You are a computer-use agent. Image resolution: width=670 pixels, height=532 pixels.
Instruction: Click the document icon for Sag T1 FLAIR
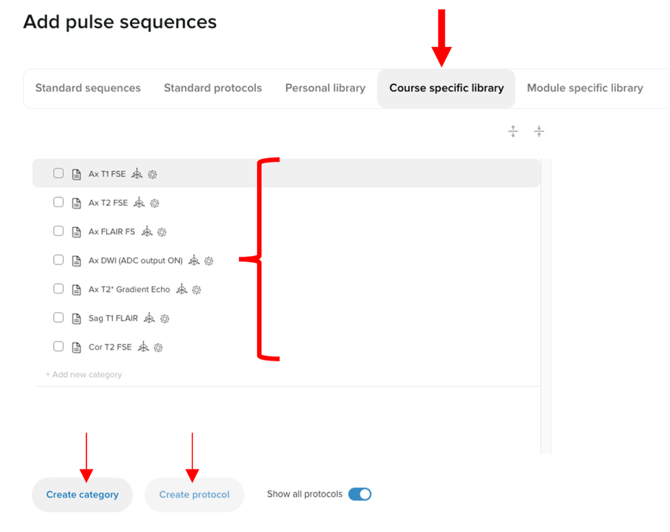point(77,319)
